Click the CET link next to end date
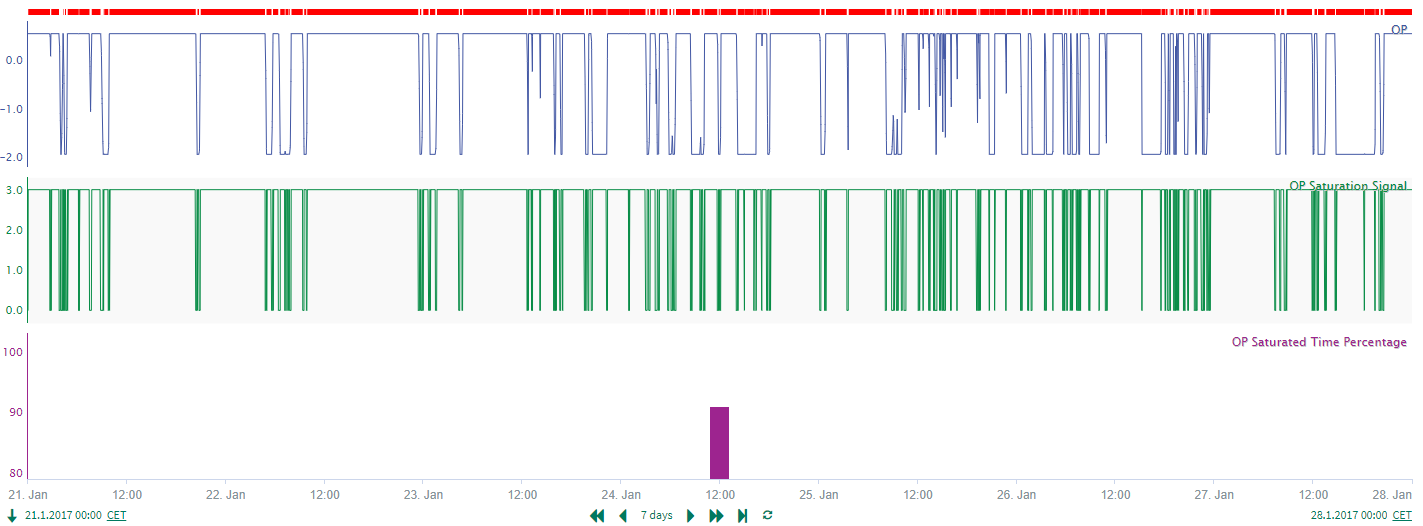This screenshot has width=1423, height=526. 1401,516
